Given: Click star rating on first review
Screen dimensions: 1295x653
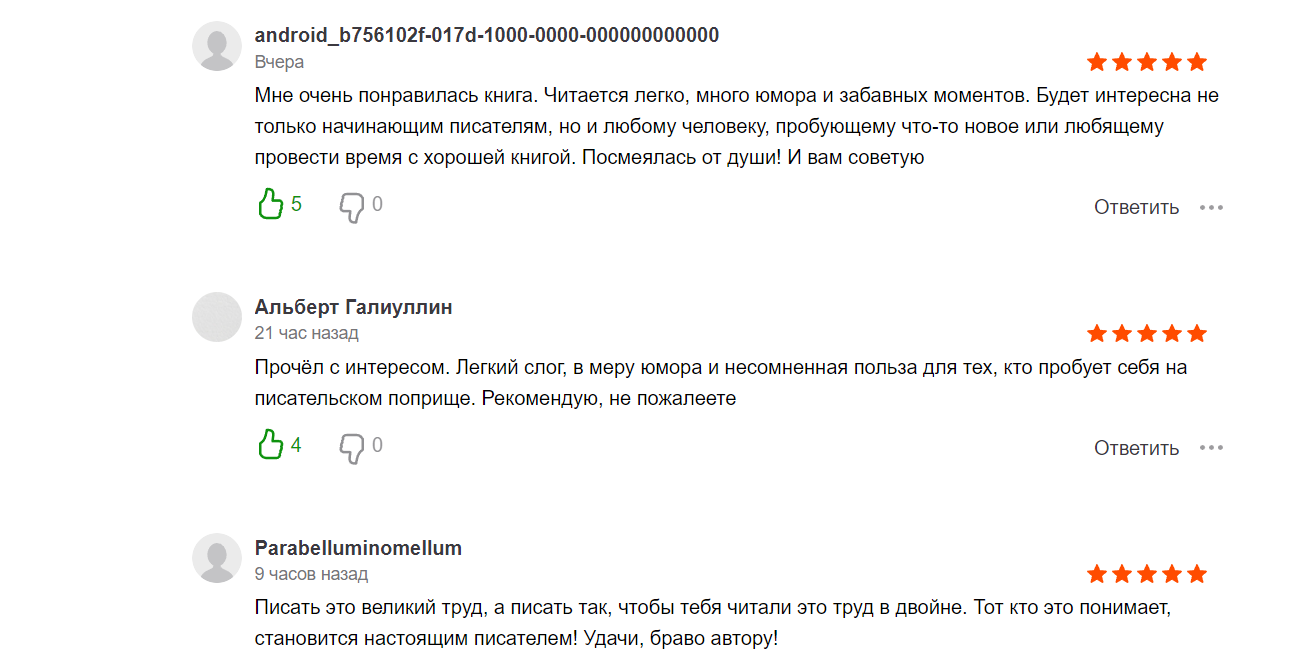Looking at the screenshot, I should point(1146,63).
